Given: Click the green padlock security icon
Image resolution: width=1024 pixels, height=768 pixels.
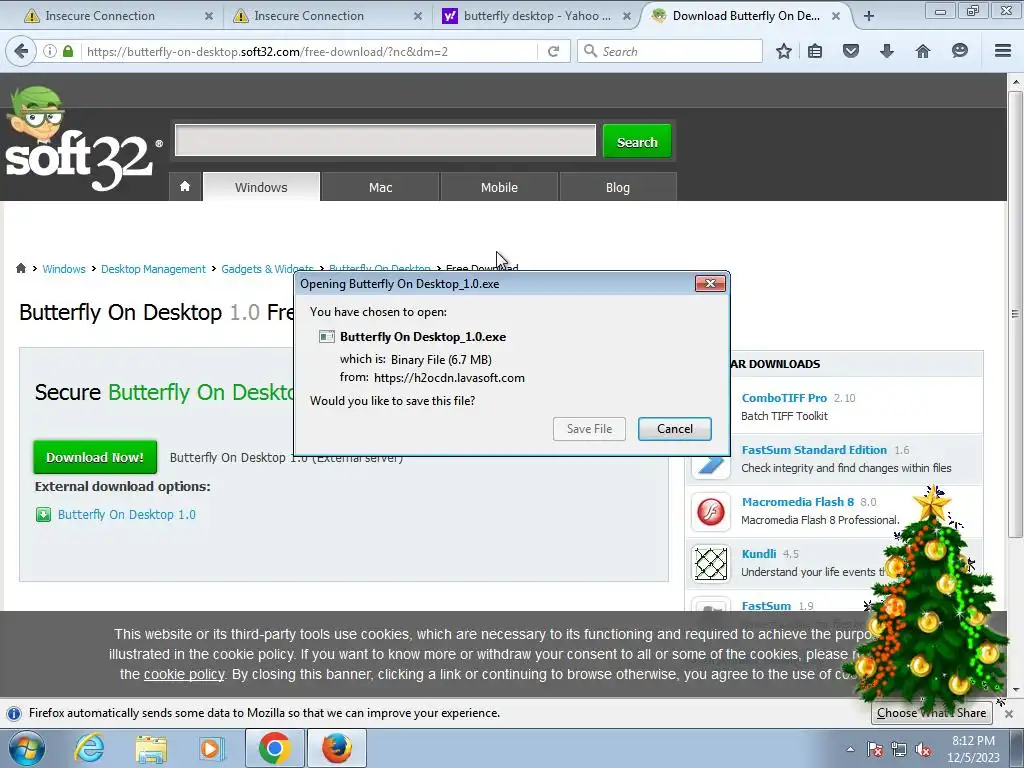Looking at the screenshot, I should point(68,51).
